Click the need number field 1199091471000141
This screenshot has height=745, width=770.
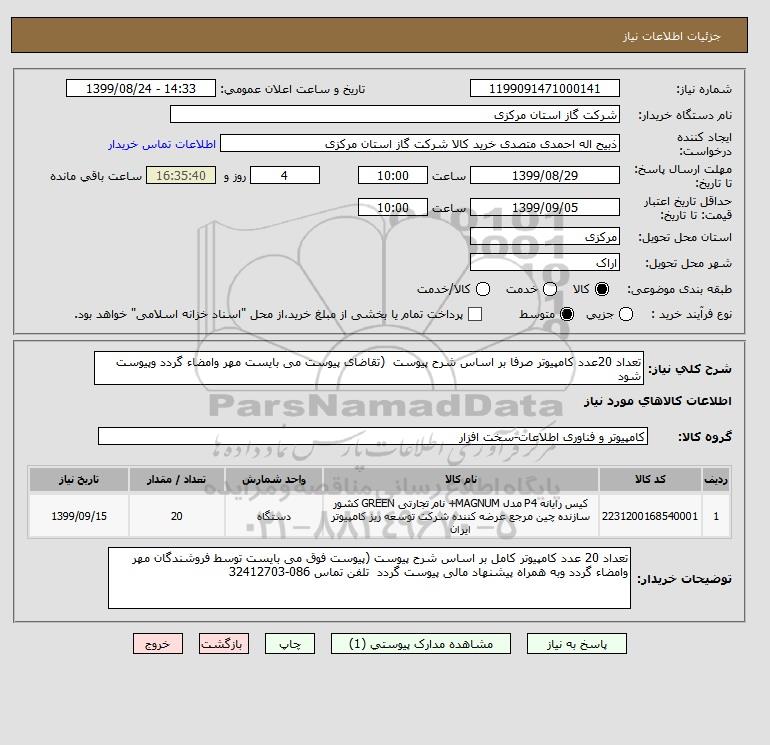545,89
